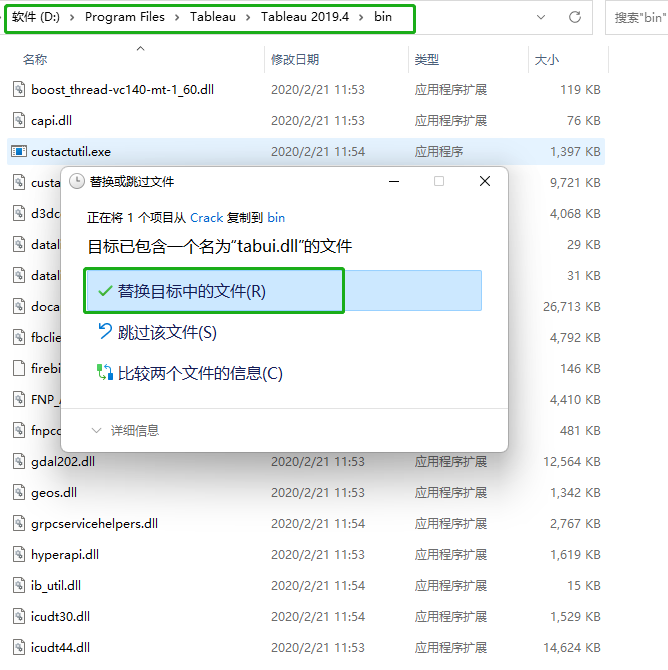
Task: Click the boost_thread-vc140-mt-1_60.dll file icon
Action: coord(19,90)
